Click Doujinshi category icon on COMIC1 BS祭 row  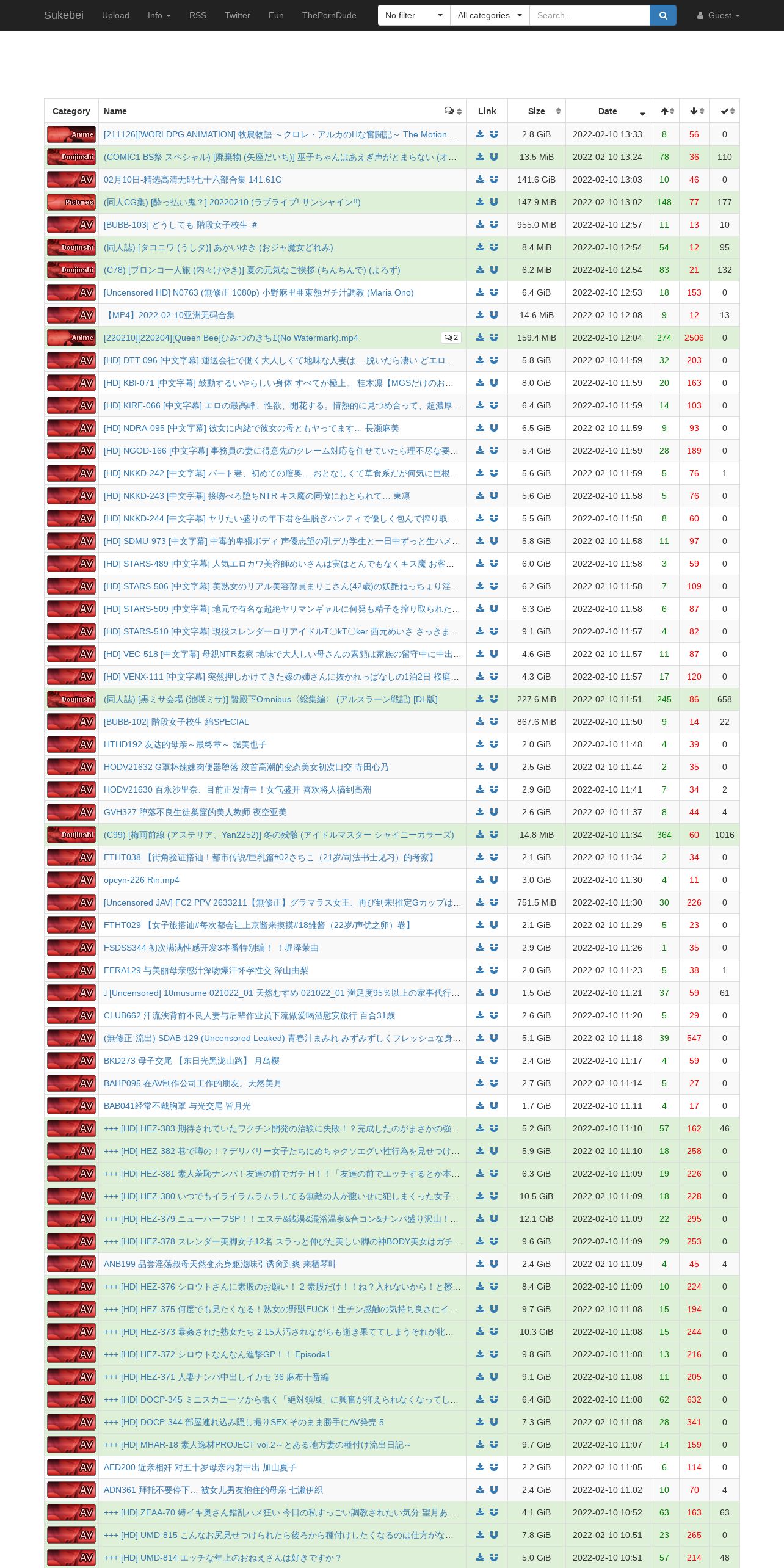point(71,157)
